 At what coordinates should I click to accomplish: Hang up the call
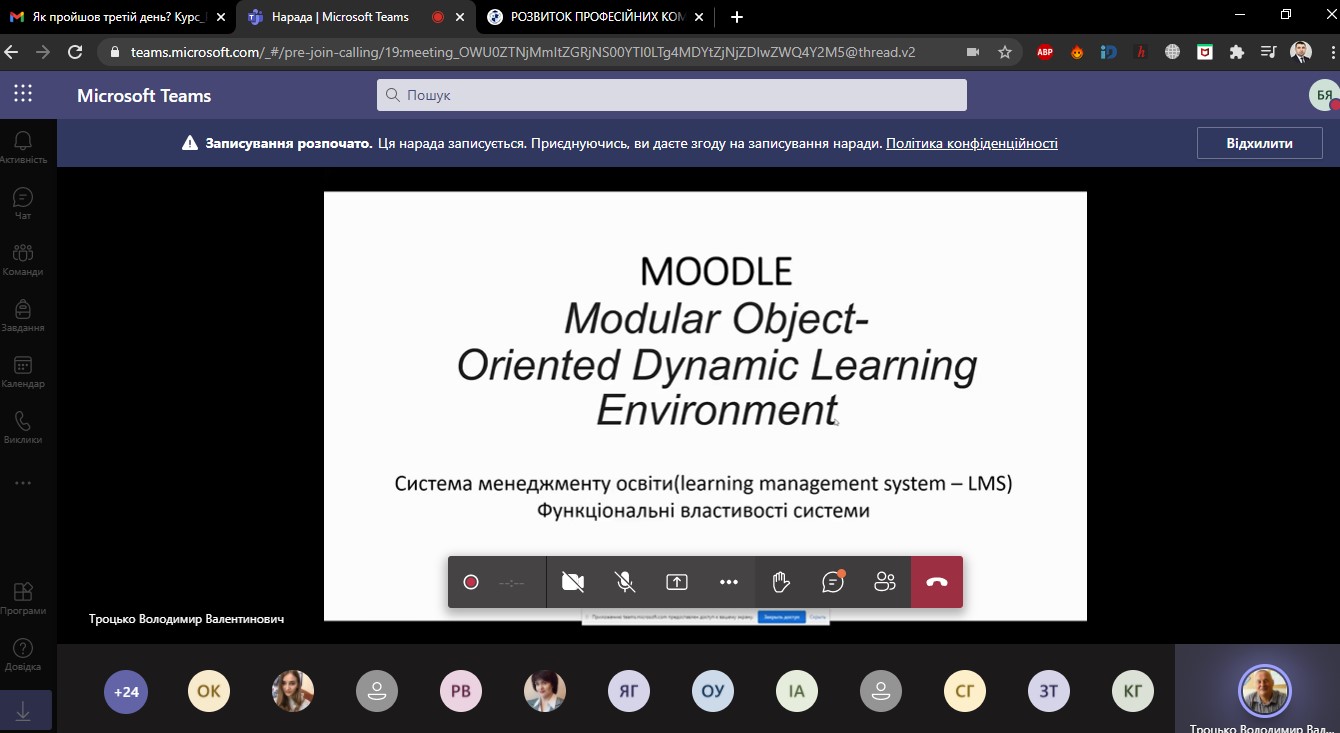click(x=937, y=582)
